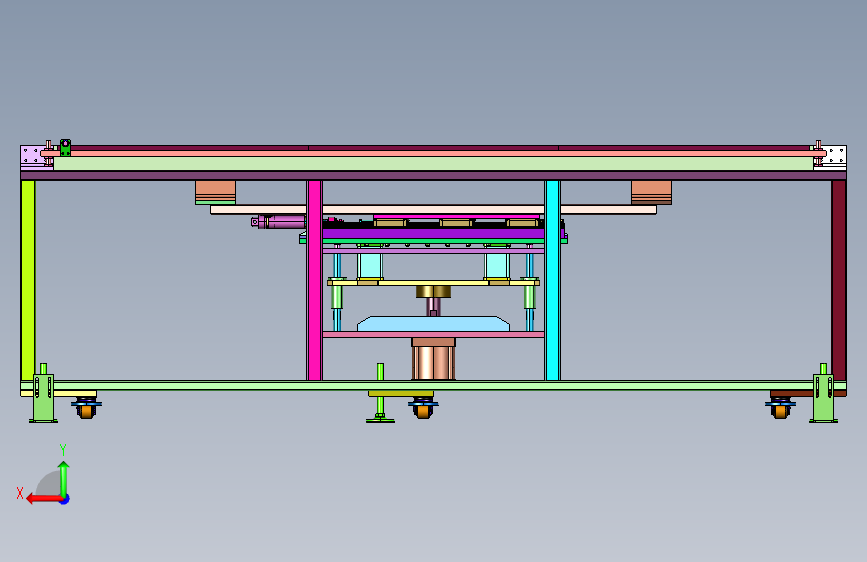
Task: Select the dark maroon right vertical frame post
Action: point(839,280)
